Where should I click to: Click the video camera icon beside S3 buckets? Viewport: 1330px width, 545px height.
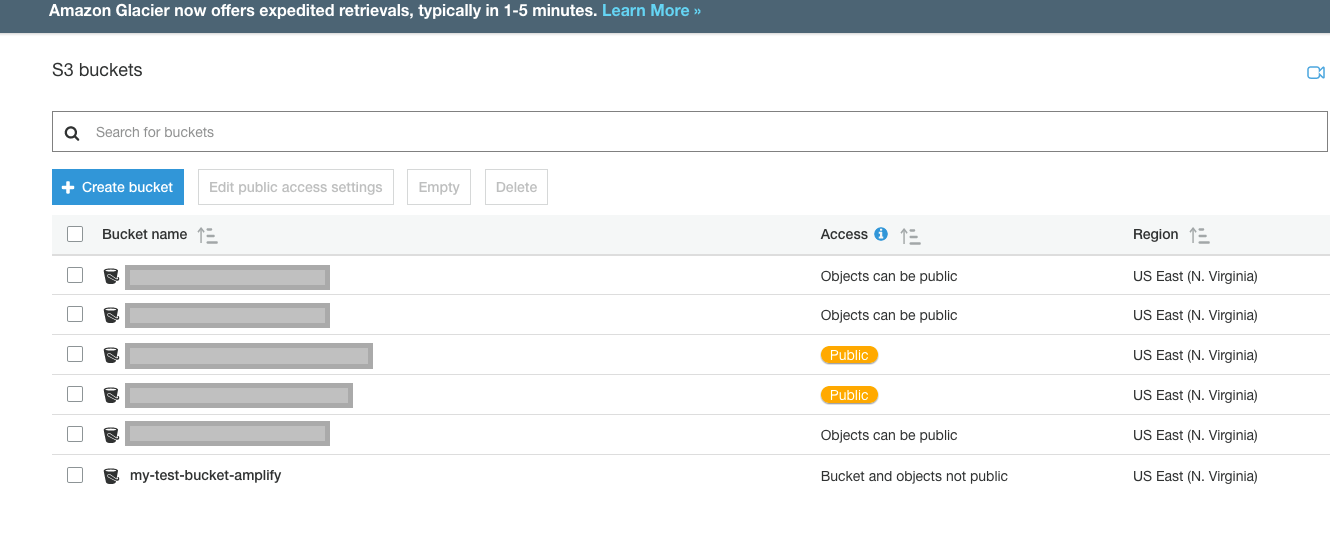1315,73
